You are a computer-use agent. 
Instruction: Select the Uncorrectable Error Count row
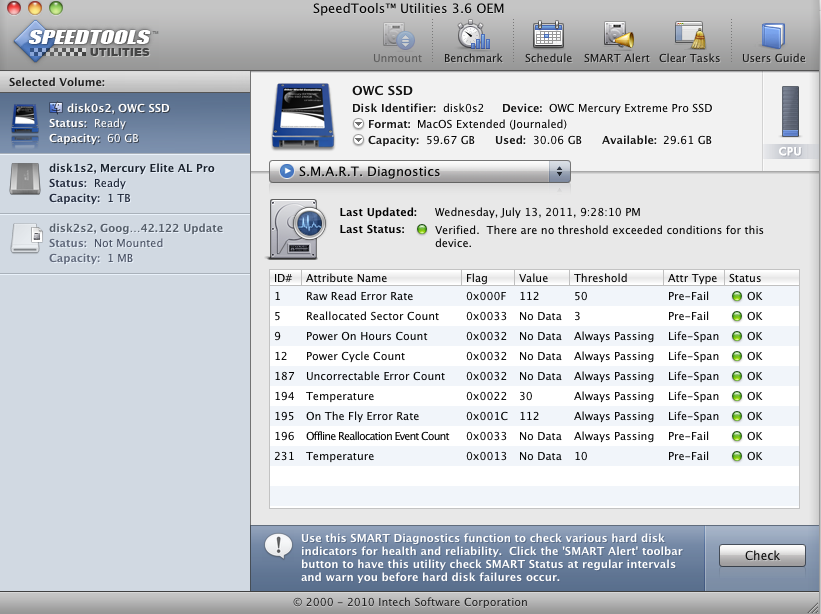[534, 376]
